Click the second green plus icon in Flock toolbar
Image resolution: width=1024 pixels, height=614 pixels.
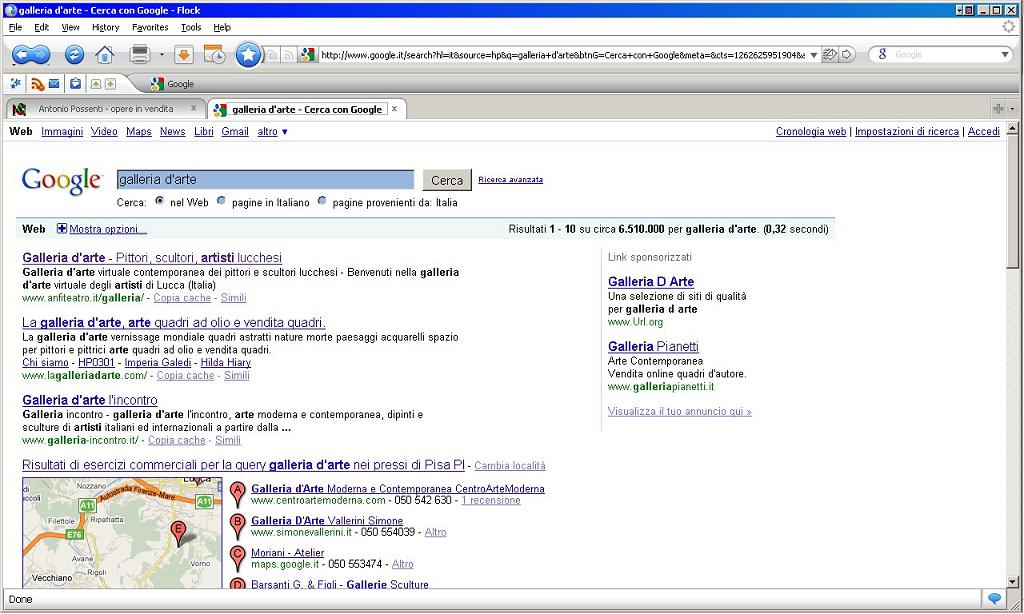[110, 84]
